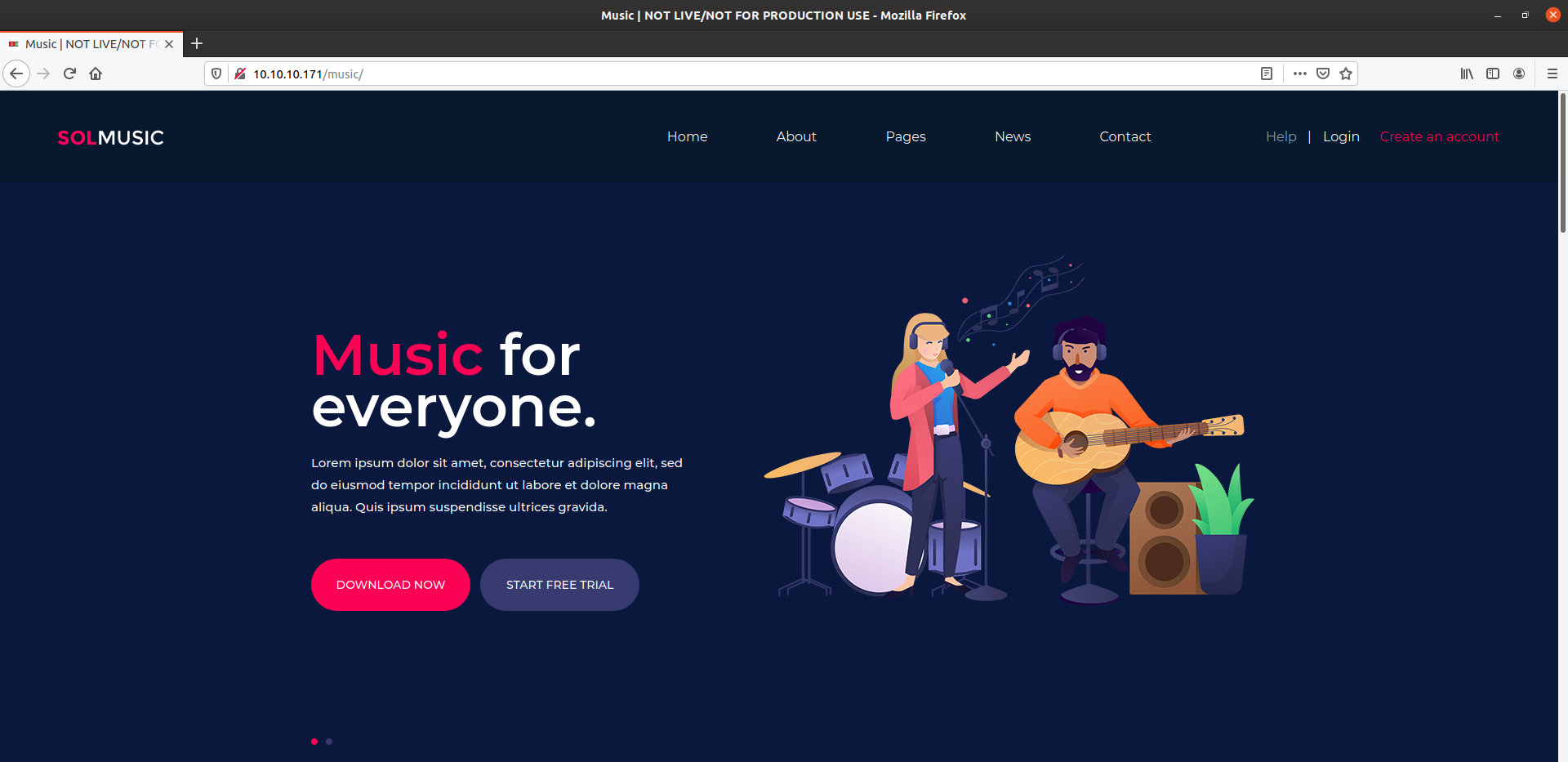The image size is (1568, 762).
Task: Click the START FREE TRIAL button
Action: click(x=559, y=585)
